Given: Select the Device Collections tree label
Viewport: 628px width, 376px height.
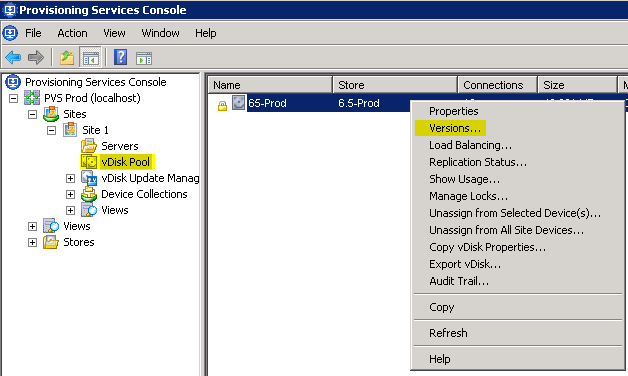Looking at the screenshot, I should (144, 194).
